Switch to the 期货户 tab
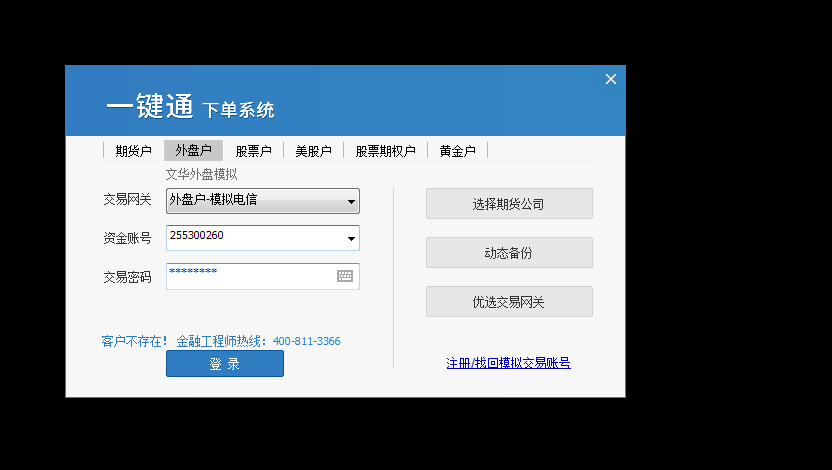 pyautogui.click(x=134, y=151)
